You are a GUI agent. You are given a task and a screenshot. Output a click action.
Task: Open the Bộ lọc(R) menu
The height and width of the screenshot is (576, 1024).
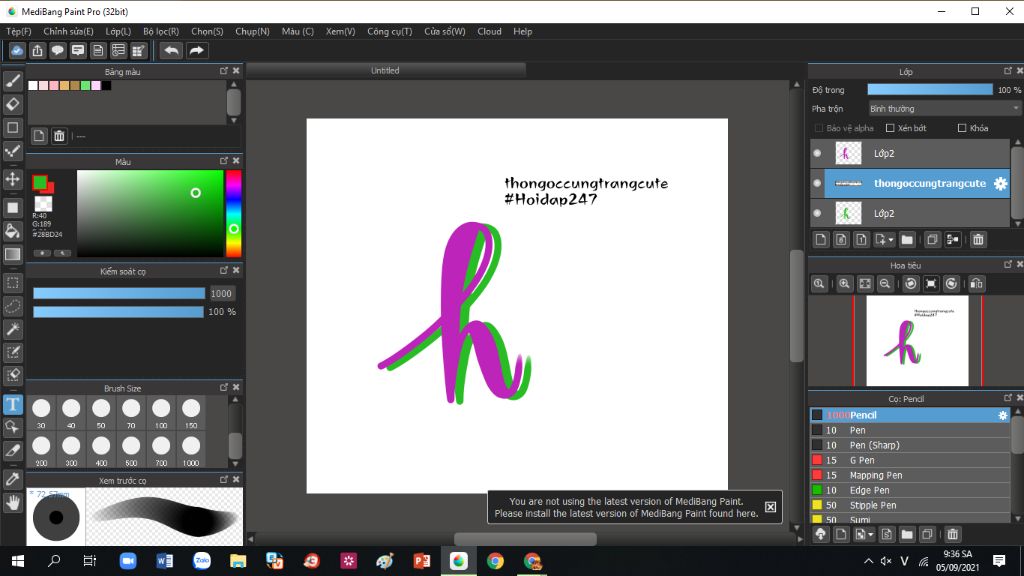[161, 31]
